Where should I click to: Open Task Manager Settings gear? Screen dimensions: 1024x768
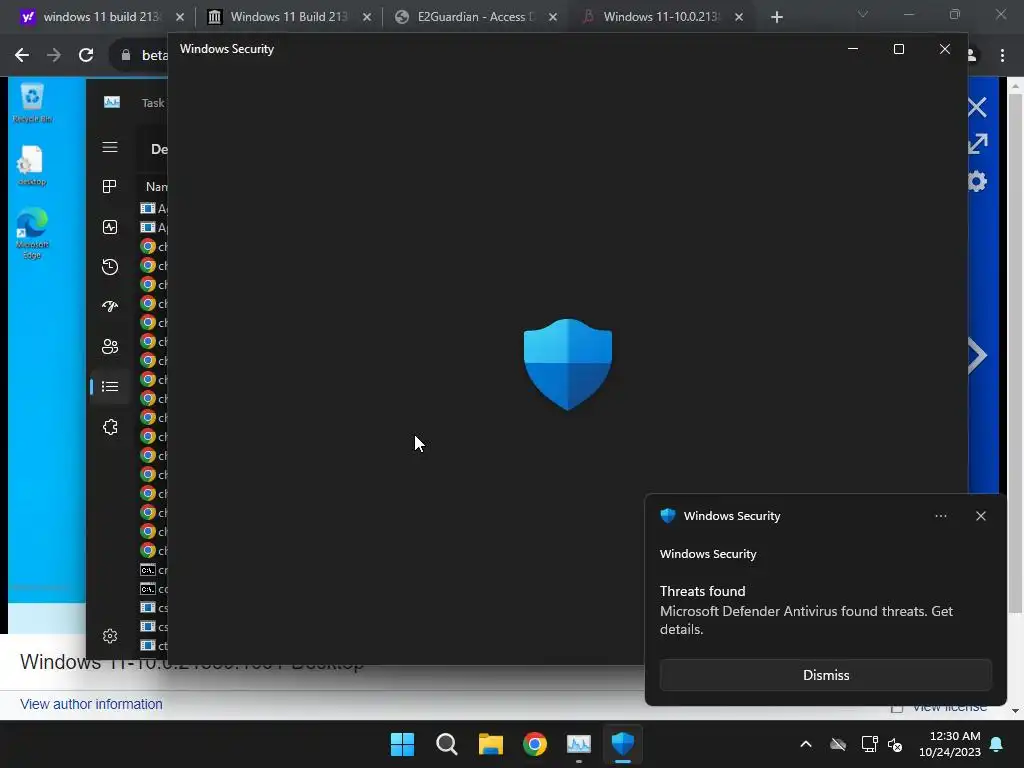point(110,636)
